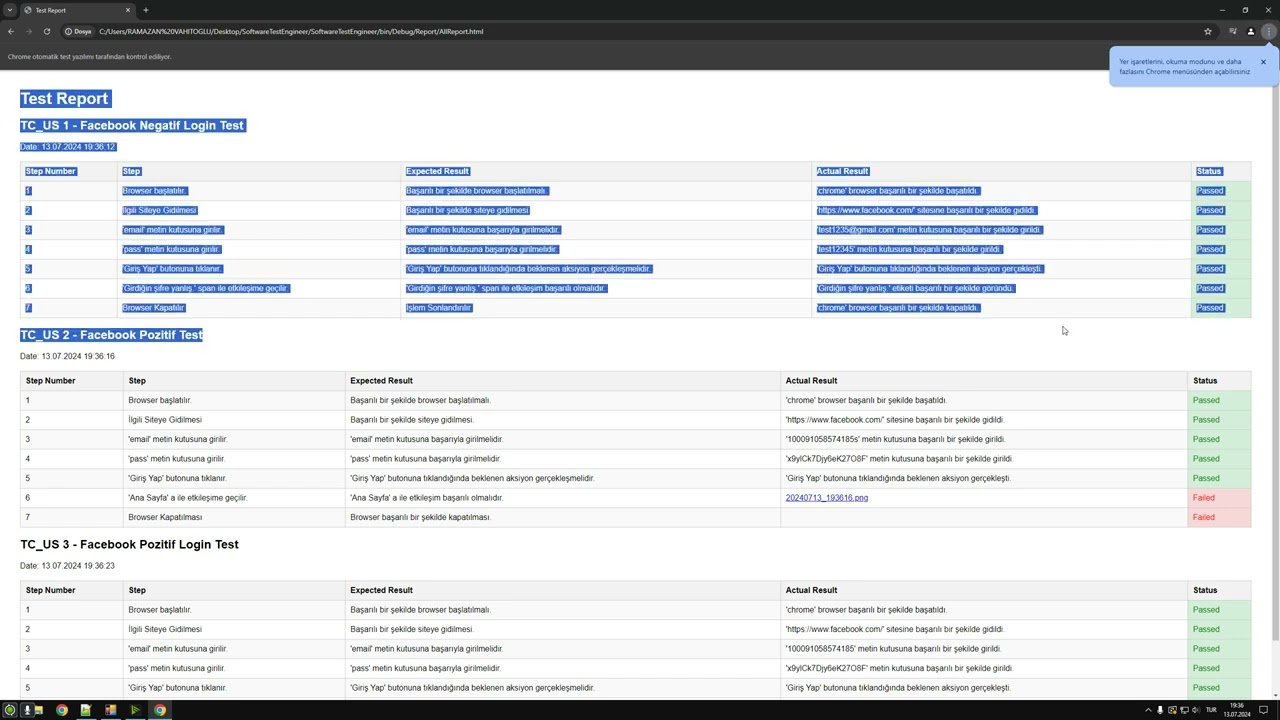Select the Test Report tab

[78, 10]
